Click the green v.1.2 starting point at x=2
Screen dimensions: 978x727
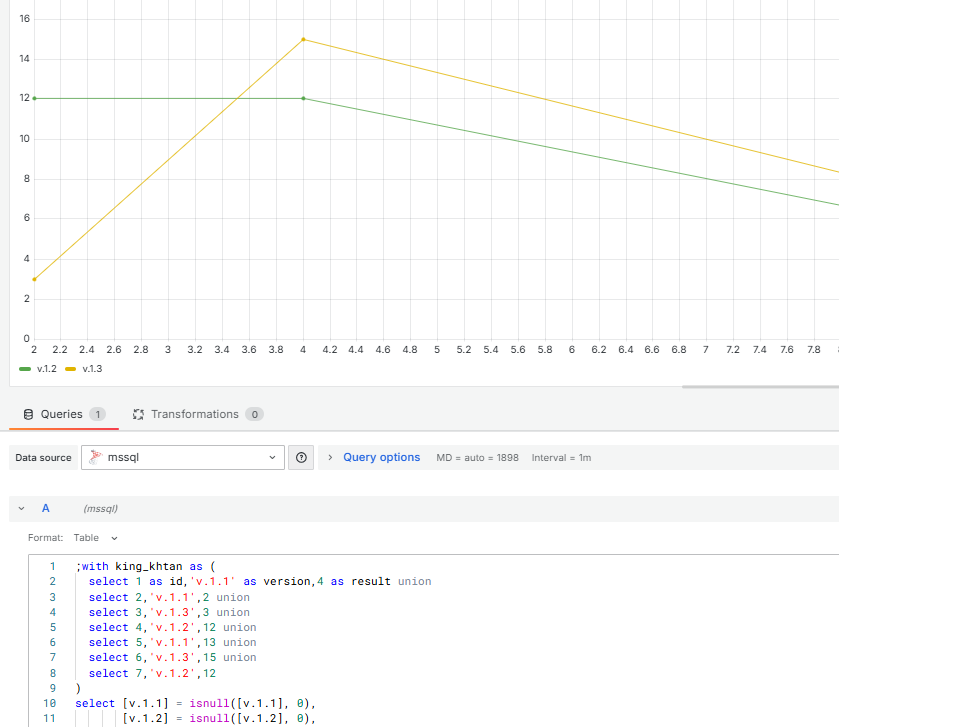point(34,99)
